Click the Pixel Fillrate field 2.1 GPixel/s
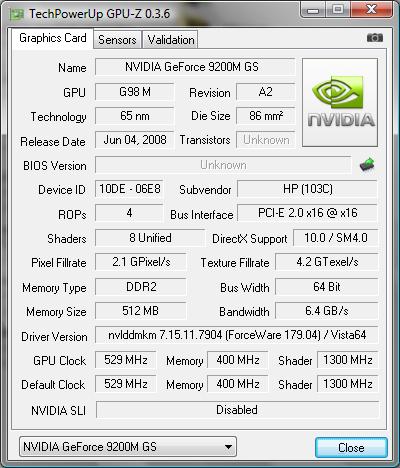Viewport: 400px width, 468px height. click(x=141, y=262)
